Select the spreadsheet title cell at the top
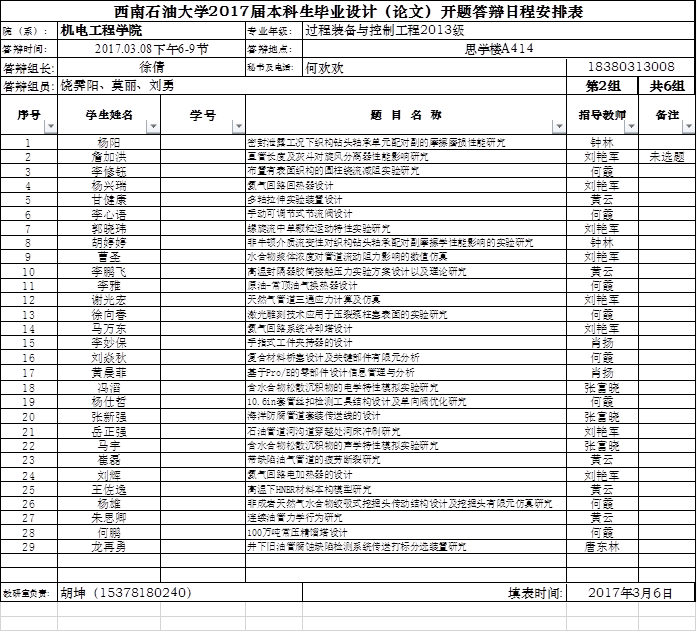Viewport: 697px width, 632px height. [x=348, y=11]
